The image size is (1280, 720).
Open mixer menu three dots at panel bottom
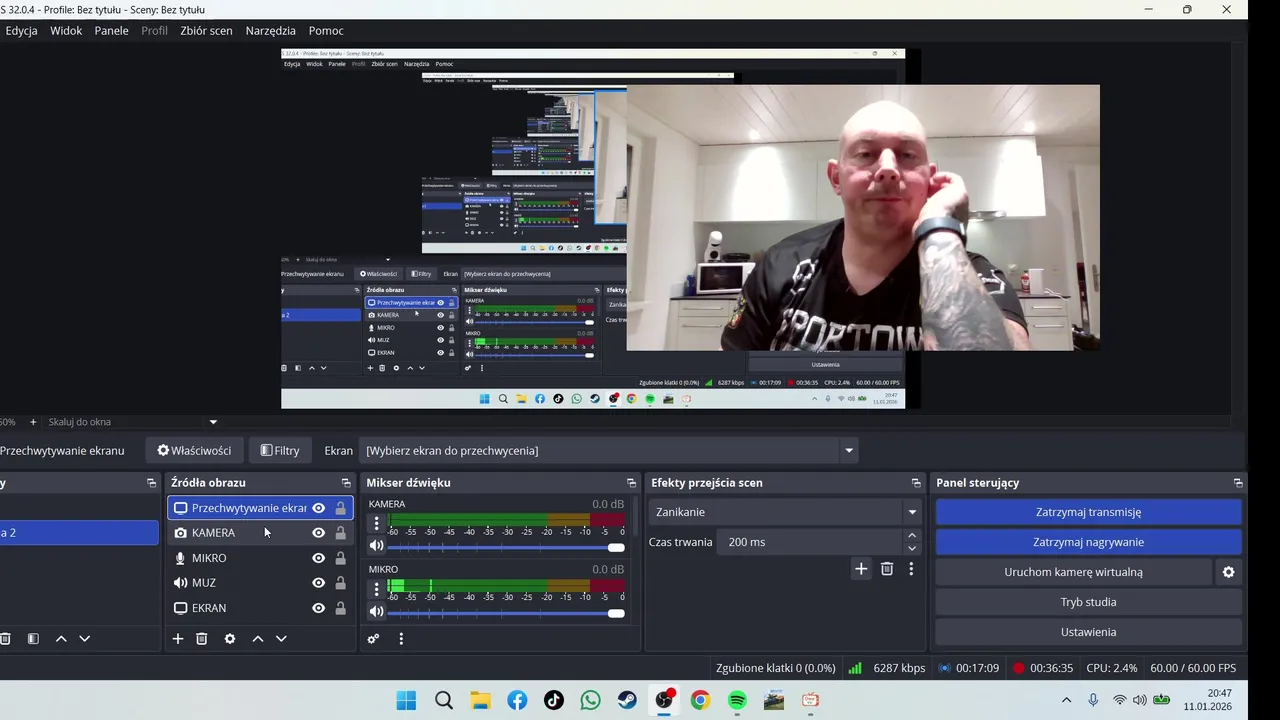tap(401, 639)
